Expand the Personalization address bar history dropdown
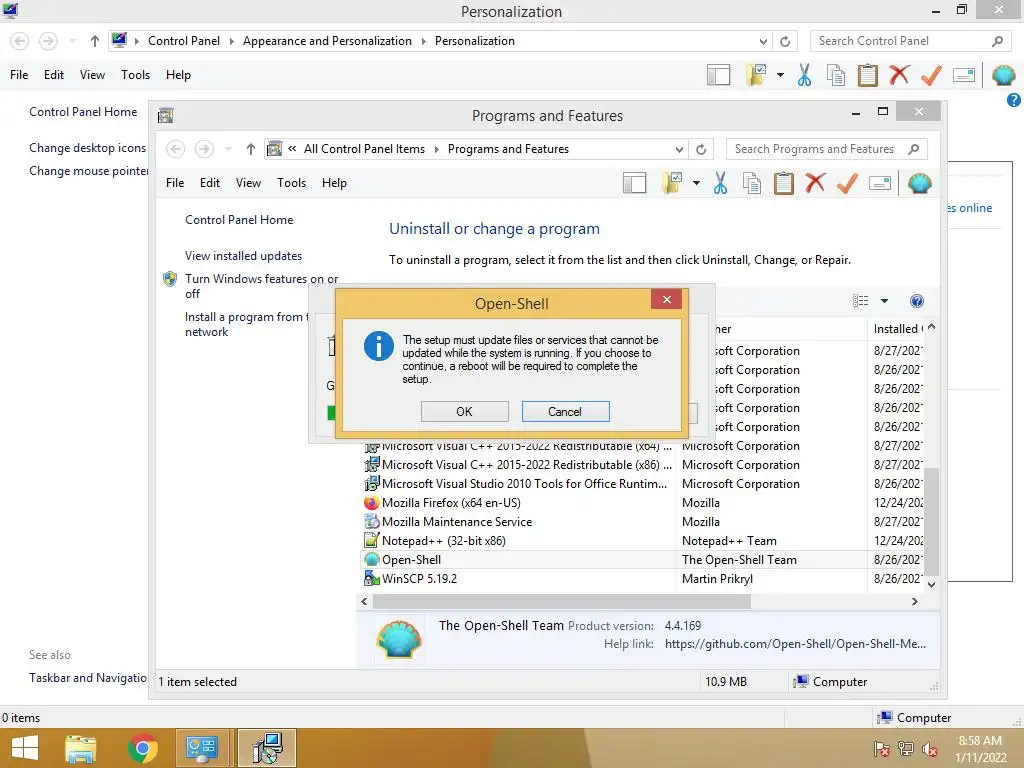This screenshot has width=1024, height=768. 763,41
